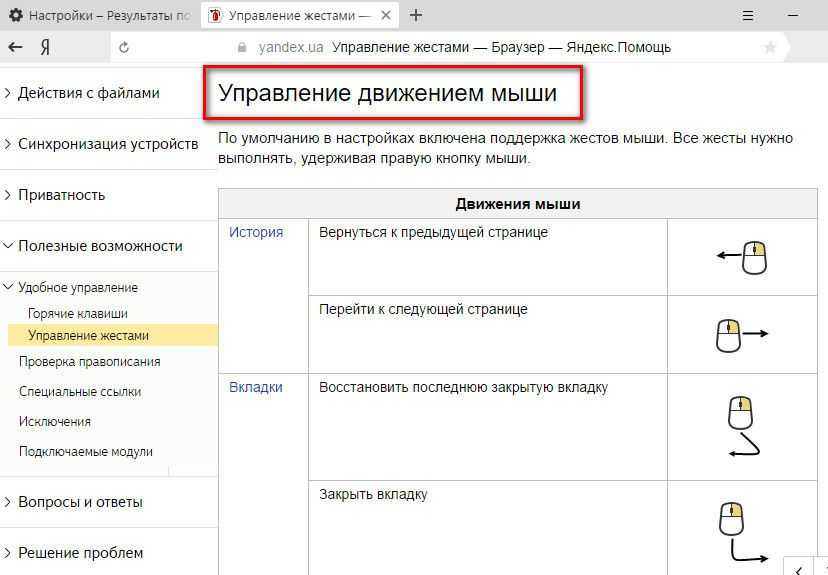828x575 pixels.
Task: Open the "Вкладки" link in table
Action: coord(256,387)
